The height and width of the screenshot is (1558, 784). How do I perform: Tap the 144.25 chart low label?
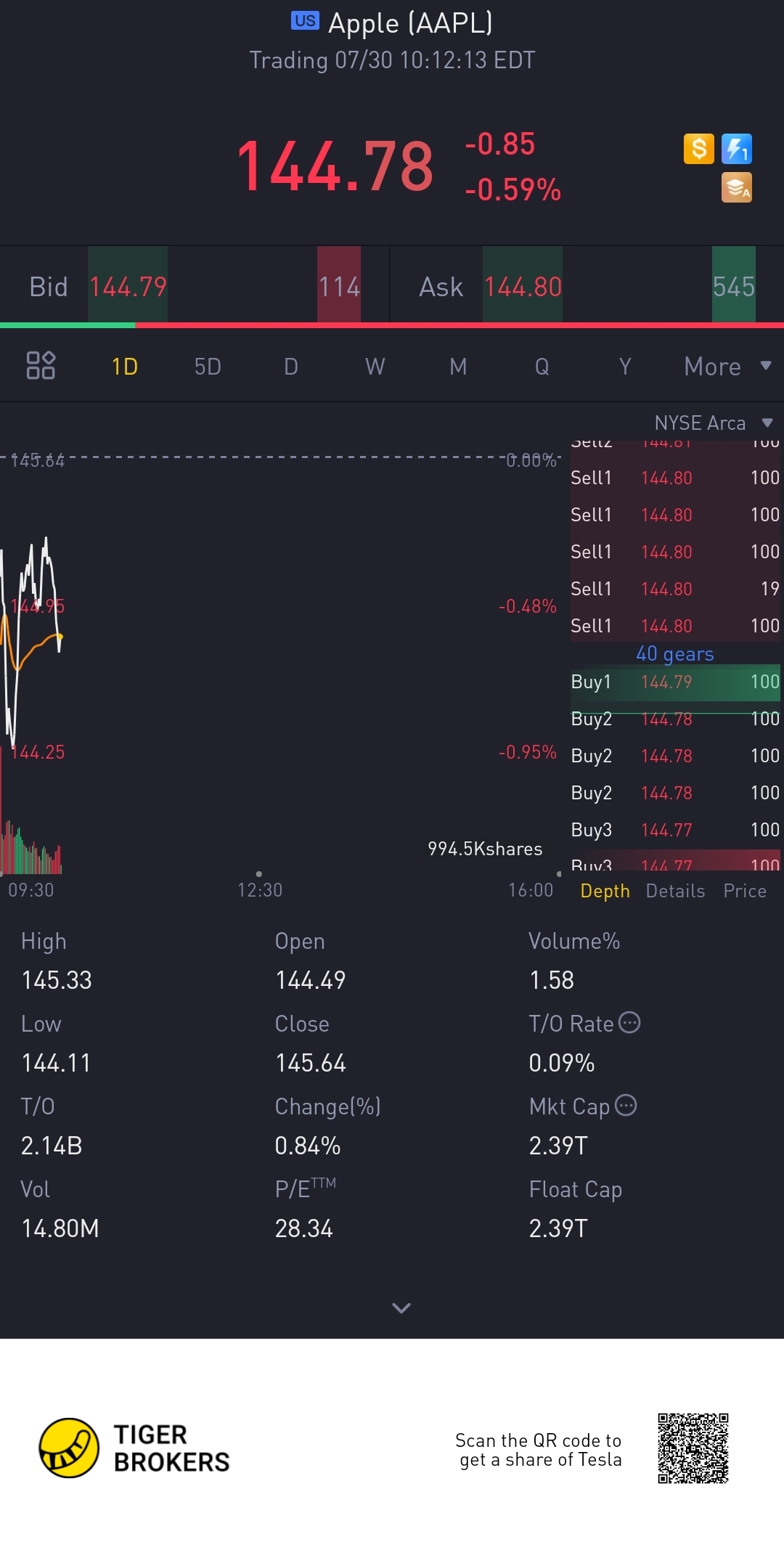click(x=38, y=752)
